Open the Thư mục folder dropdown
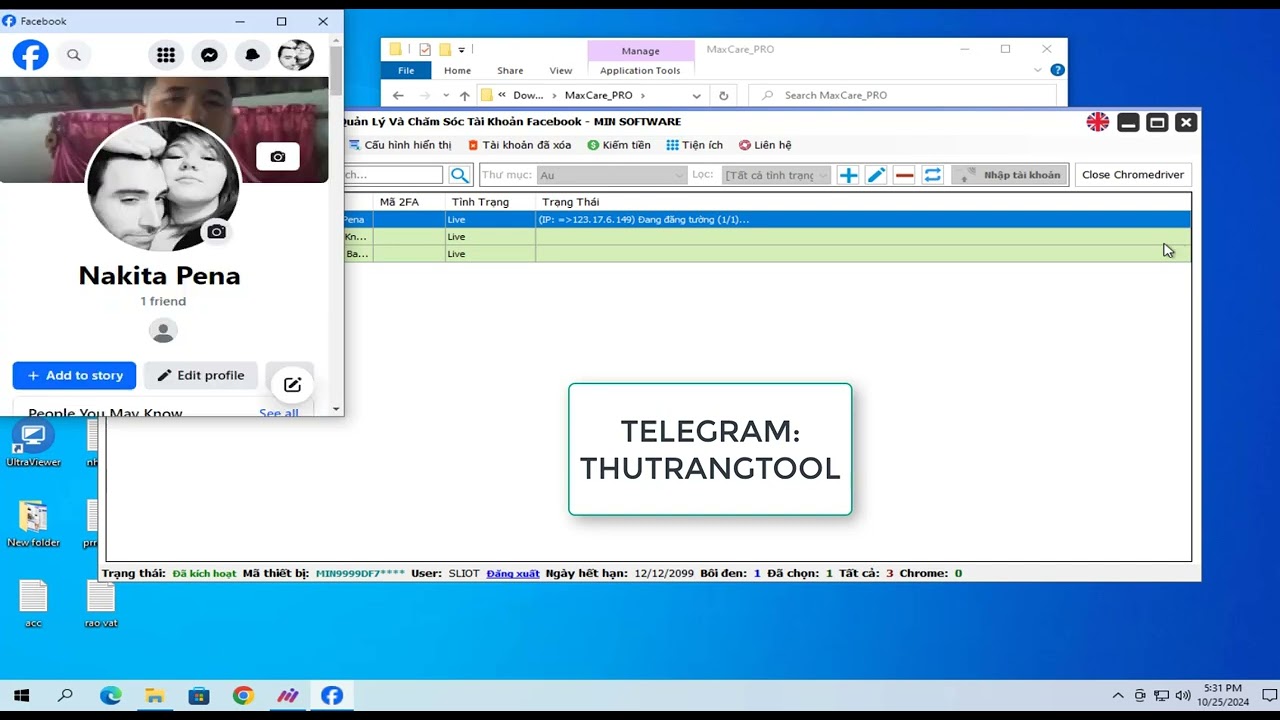Viewport: 1280px width, 720px height. click(x=611, y=175)
